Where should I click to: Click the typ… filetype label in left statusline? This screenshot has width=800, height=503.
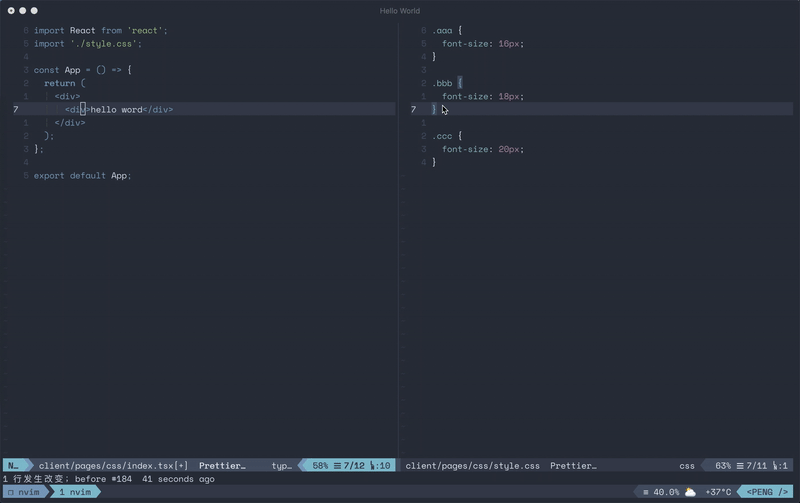tap(282, 465)
